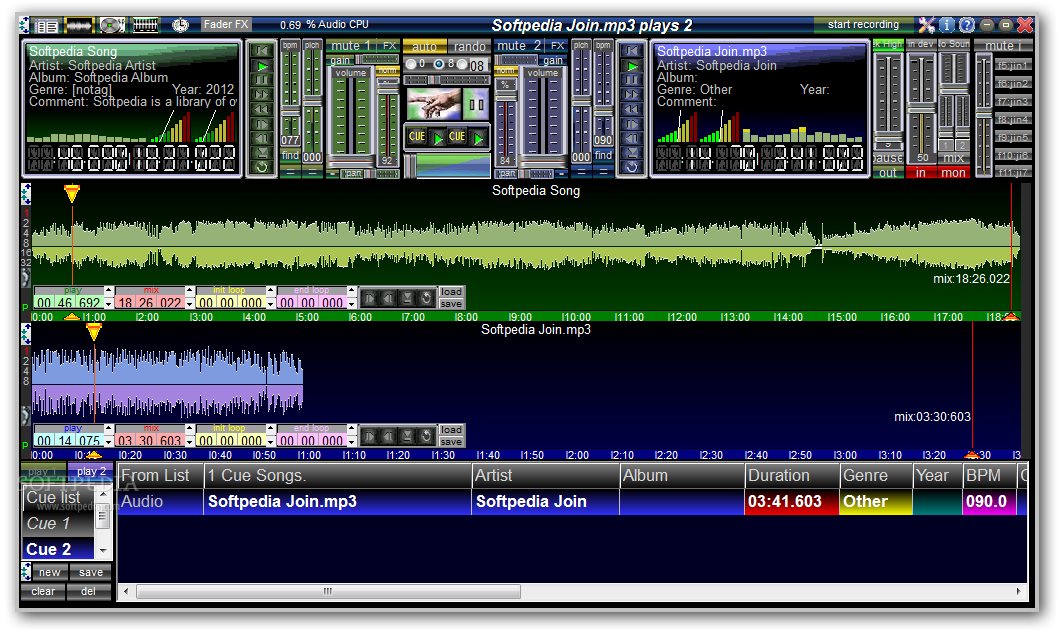Select Cue 1 in cue list
Screen dimensions: 1059x632
point(59,523)
